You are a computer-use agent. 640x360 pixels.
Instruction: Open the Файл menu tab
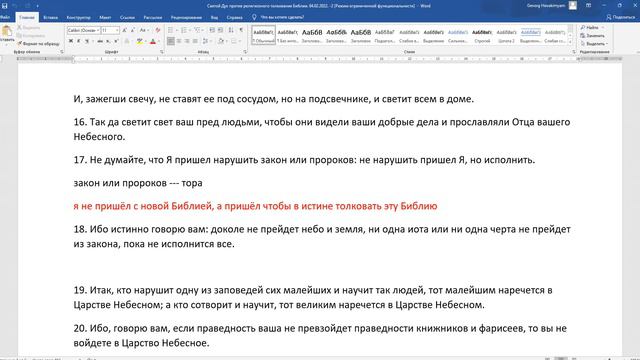5,17
